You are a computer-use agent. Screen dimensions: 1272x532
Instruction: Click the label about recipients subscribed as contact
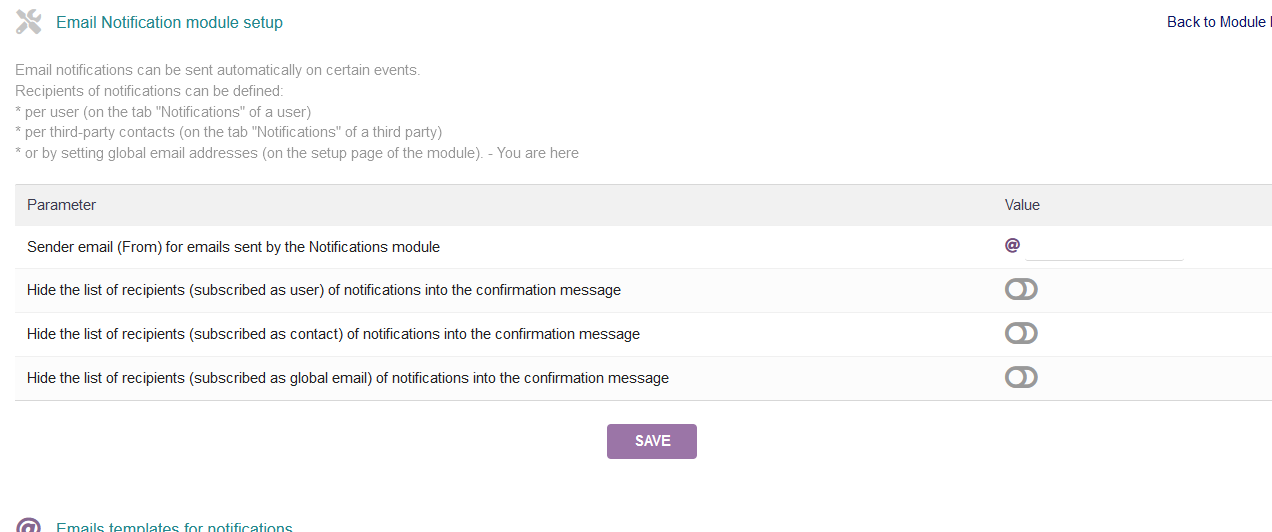pyautogui.click(x=333, y=334)
